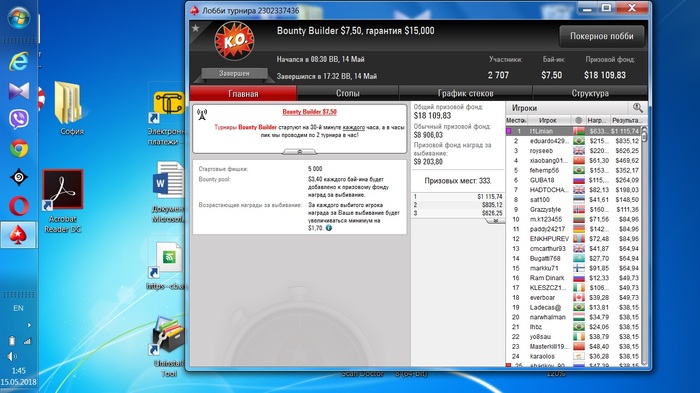Click first place prize $1 115,74 row
This screenshot has height=393, width=700.
click(x=458, y=196)
